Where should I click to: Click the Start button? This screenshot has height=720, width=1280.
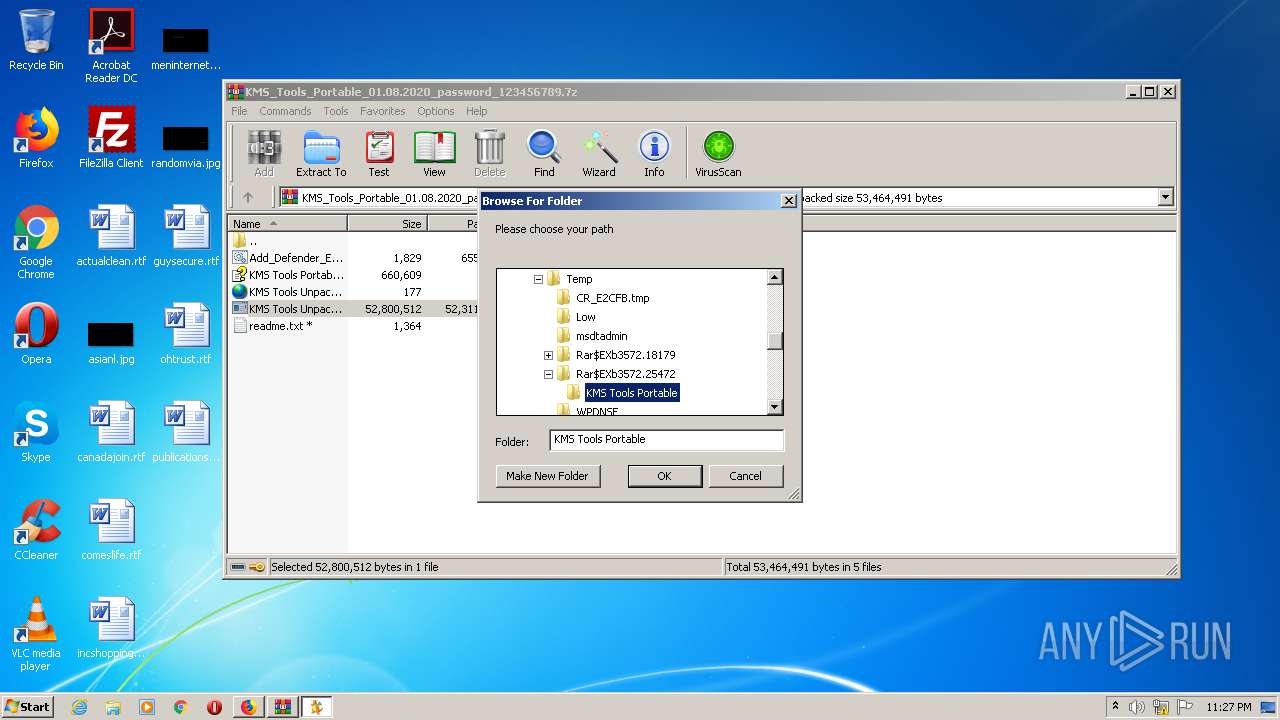coord(28,706)
